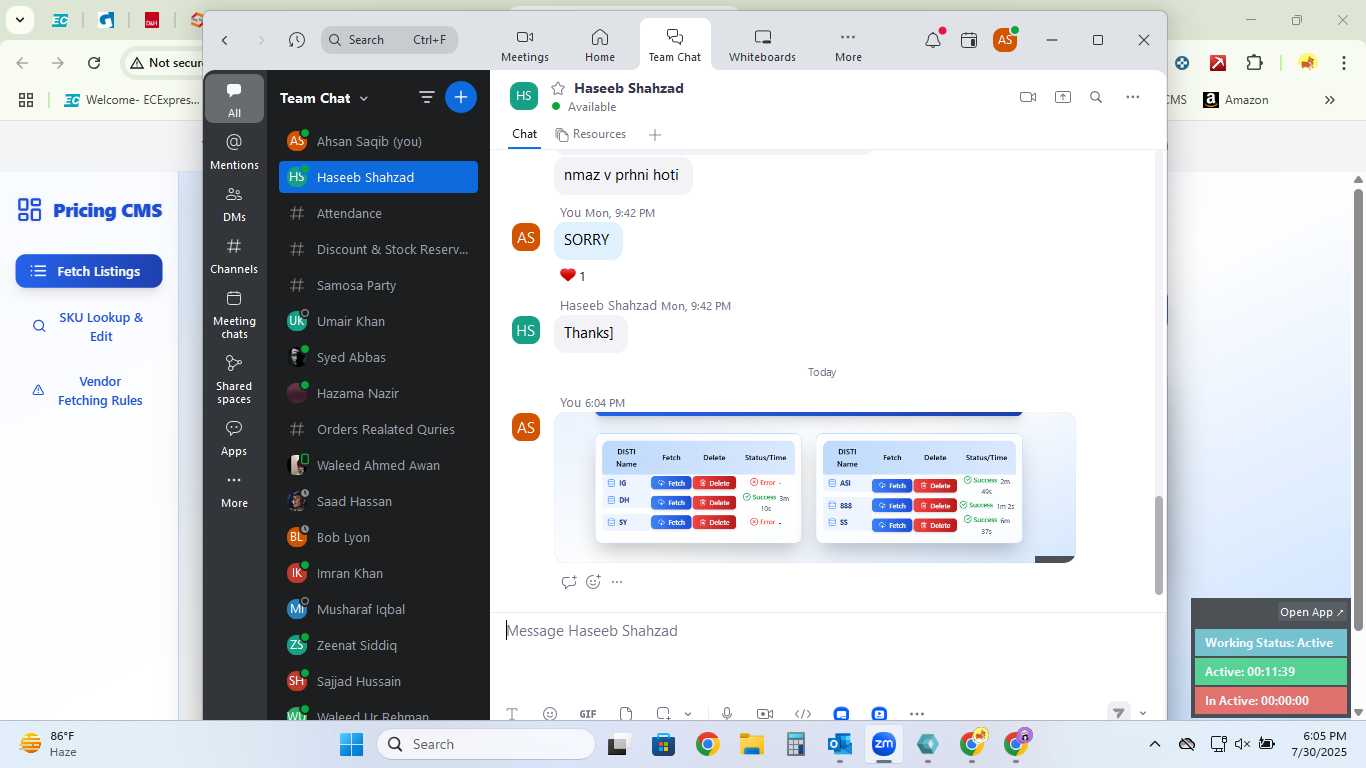Open the More tab in Zoom's top bar
Screen dimensions: 1366x768
point(848,45)
